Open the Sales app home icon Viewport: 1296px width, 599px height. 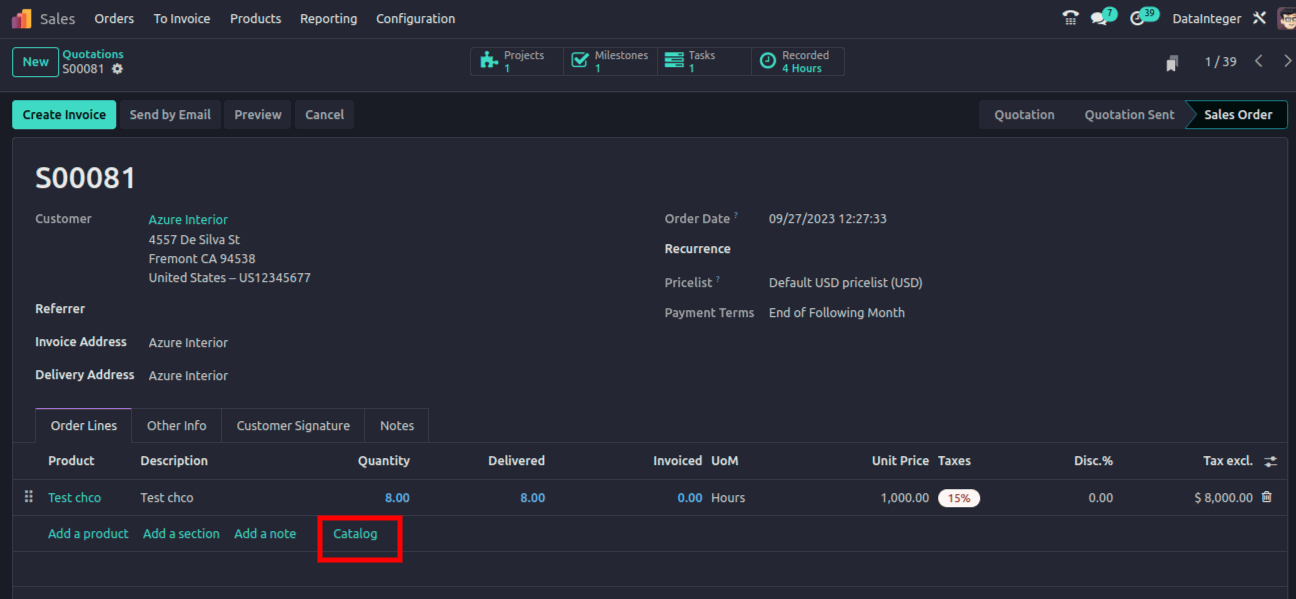click(22, 19)
